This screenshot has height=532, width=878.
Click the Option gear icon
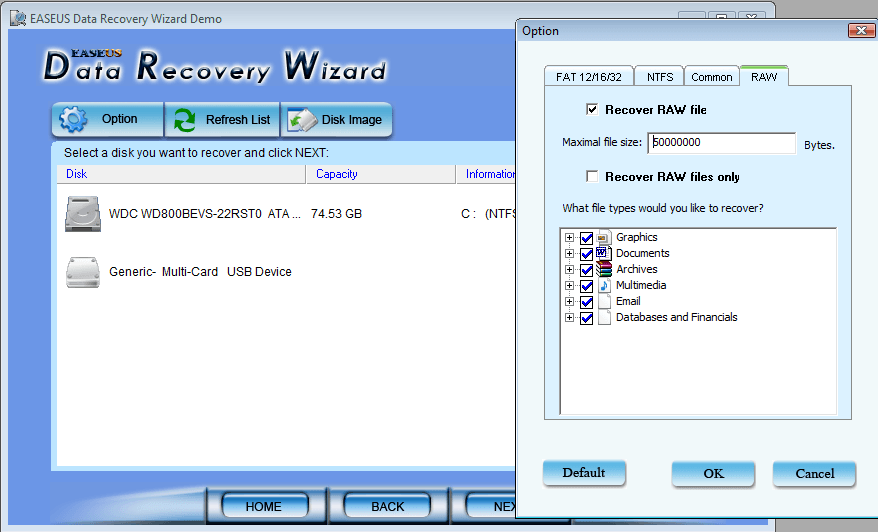(x=73, y=119)
